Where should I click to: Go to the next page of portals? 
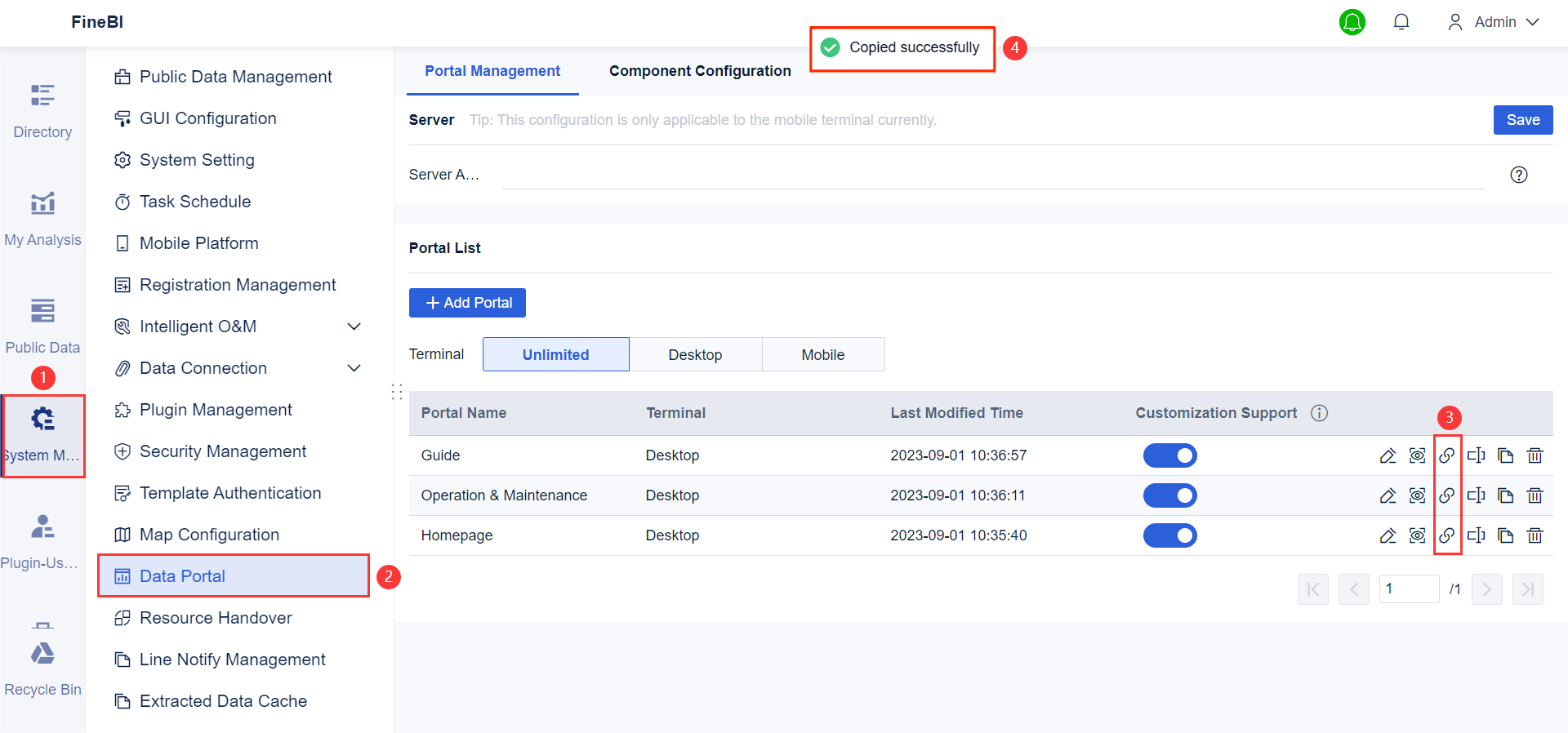pos(1487,589)
